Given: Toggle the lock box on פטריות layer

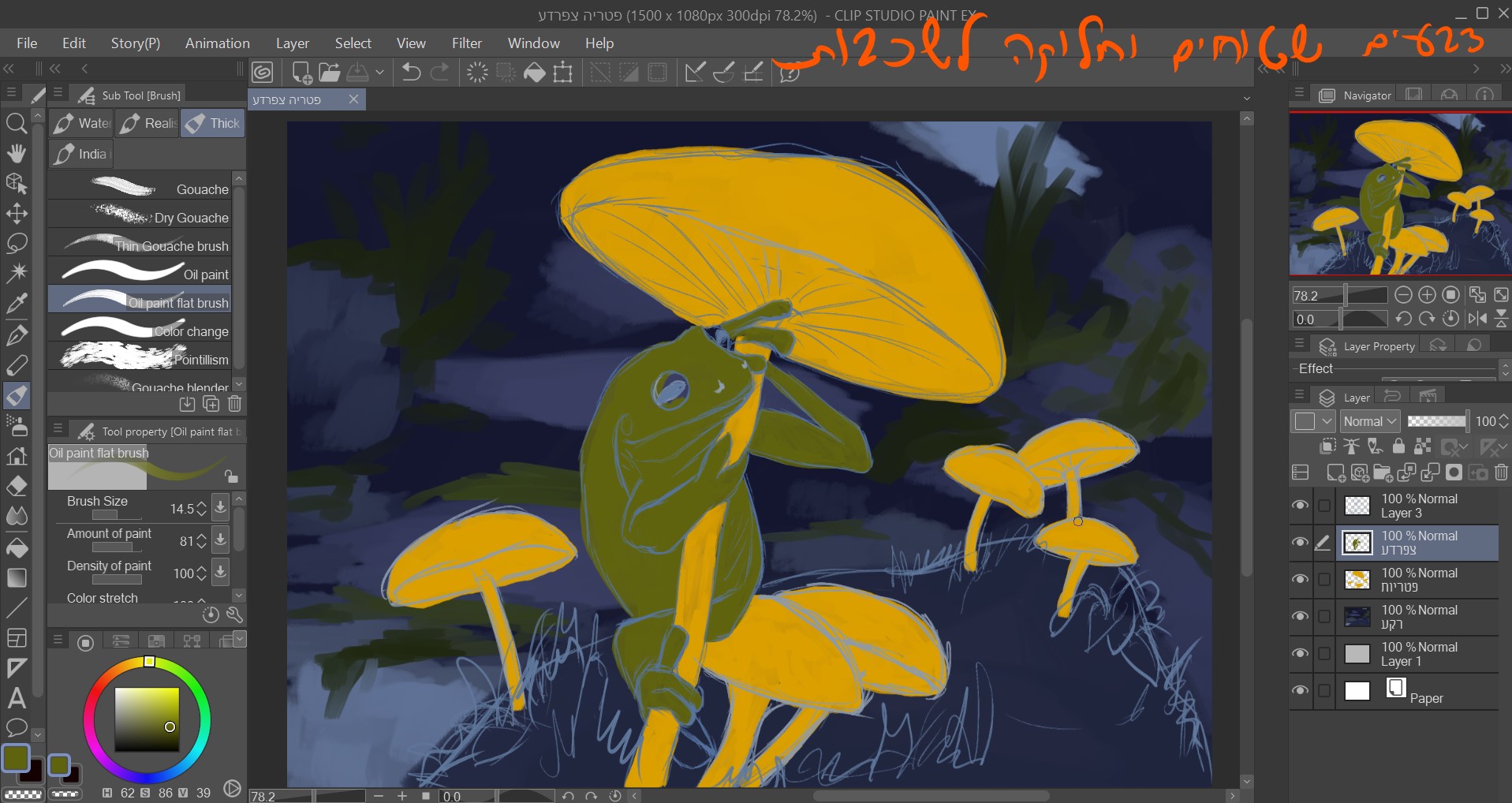Looking at the screenshot, I should [1324, 580].
